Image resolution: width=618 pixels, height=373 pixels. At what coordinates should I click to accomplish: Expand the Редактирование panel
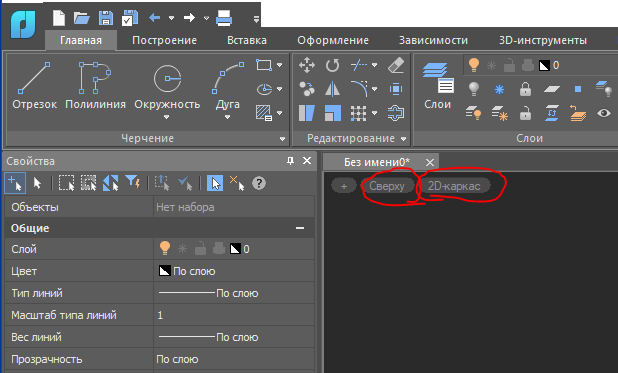point(403,139)
